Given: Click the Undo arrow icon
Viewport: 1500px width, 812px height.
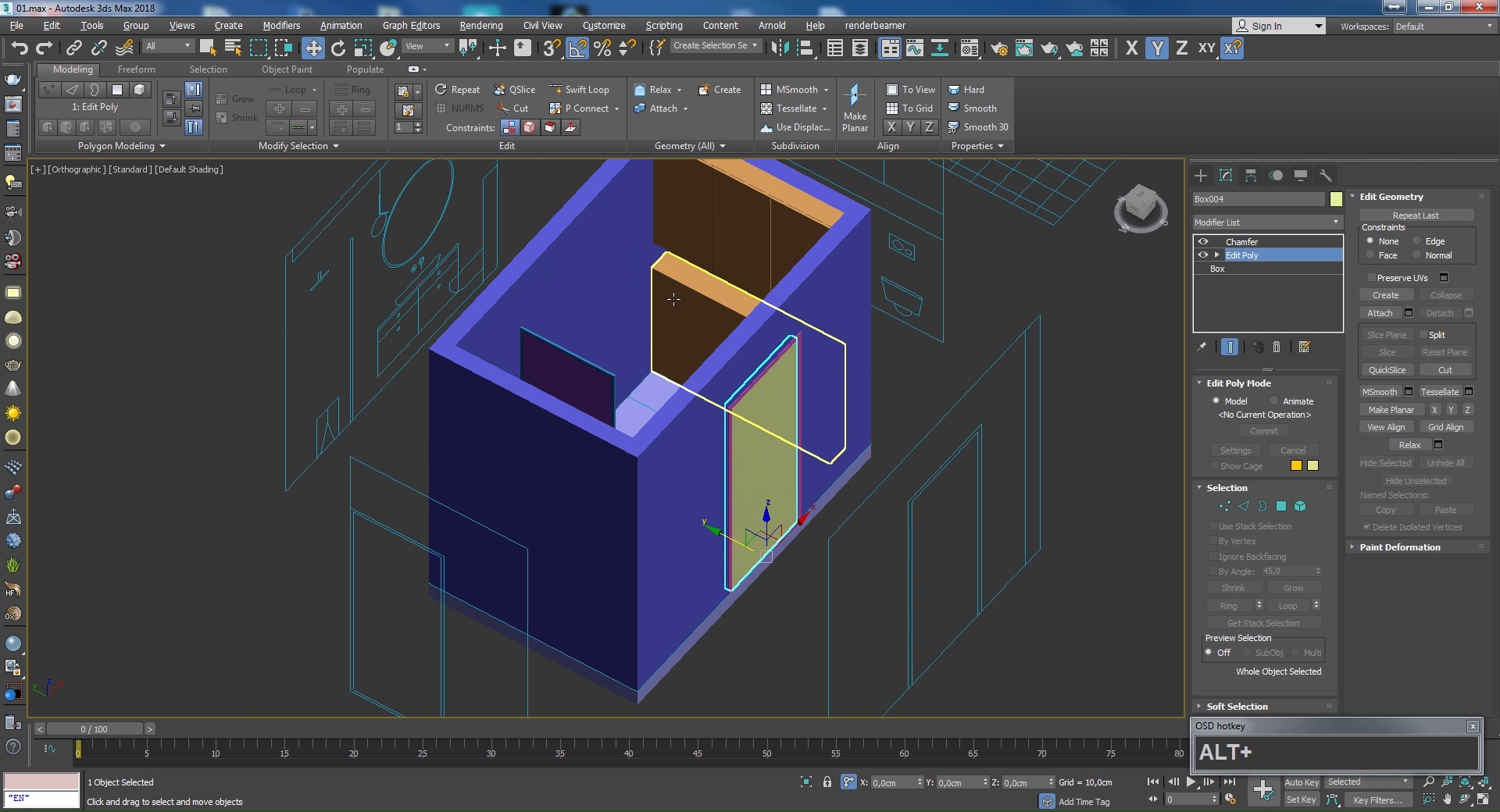Looking at the screenshot, I should click(19, 48).
